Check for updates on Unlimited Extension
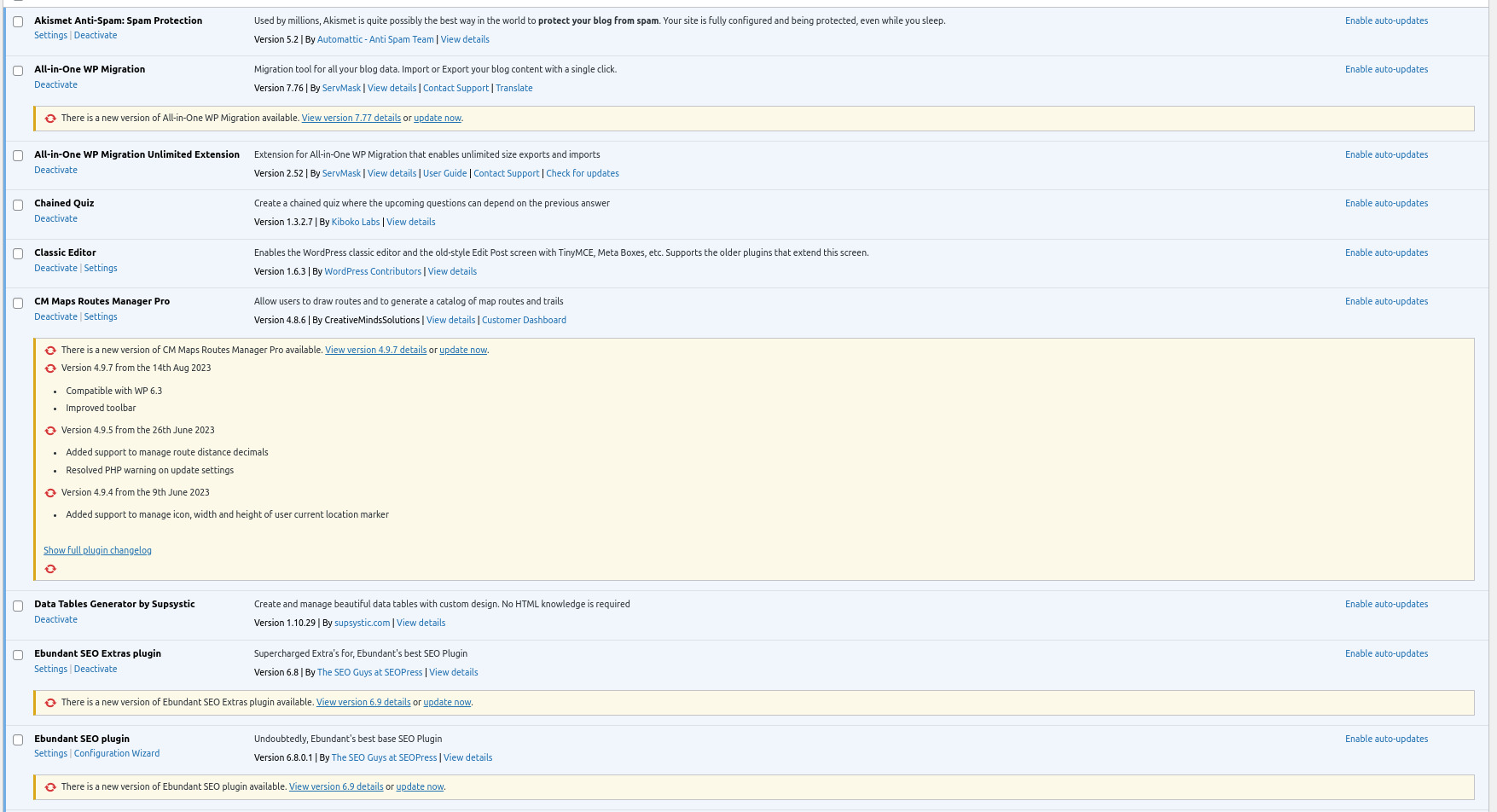The width and height of the screenshot is (1497, 812). 583,174
